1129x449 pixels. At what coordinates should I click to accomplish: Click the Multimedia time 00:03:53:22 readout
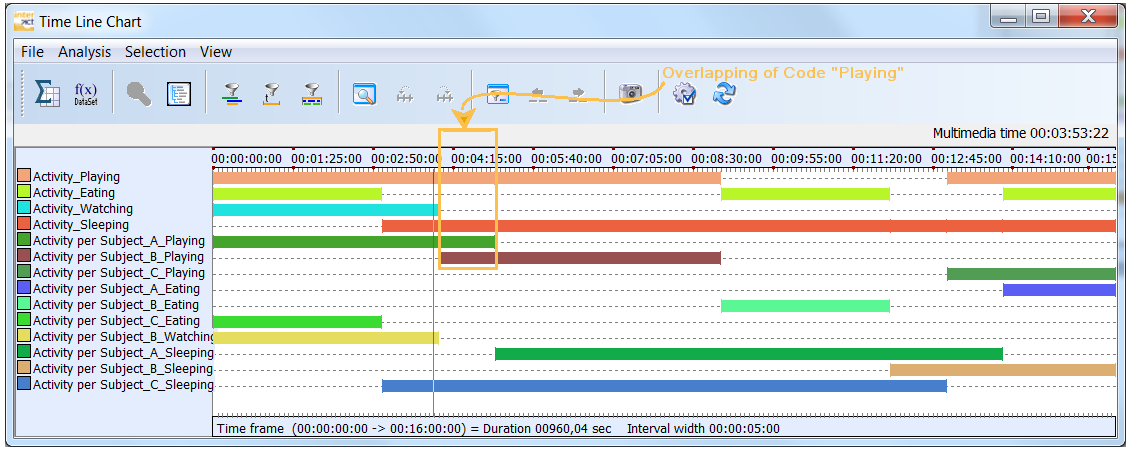pyautogui.click(x=1020, y=133)
